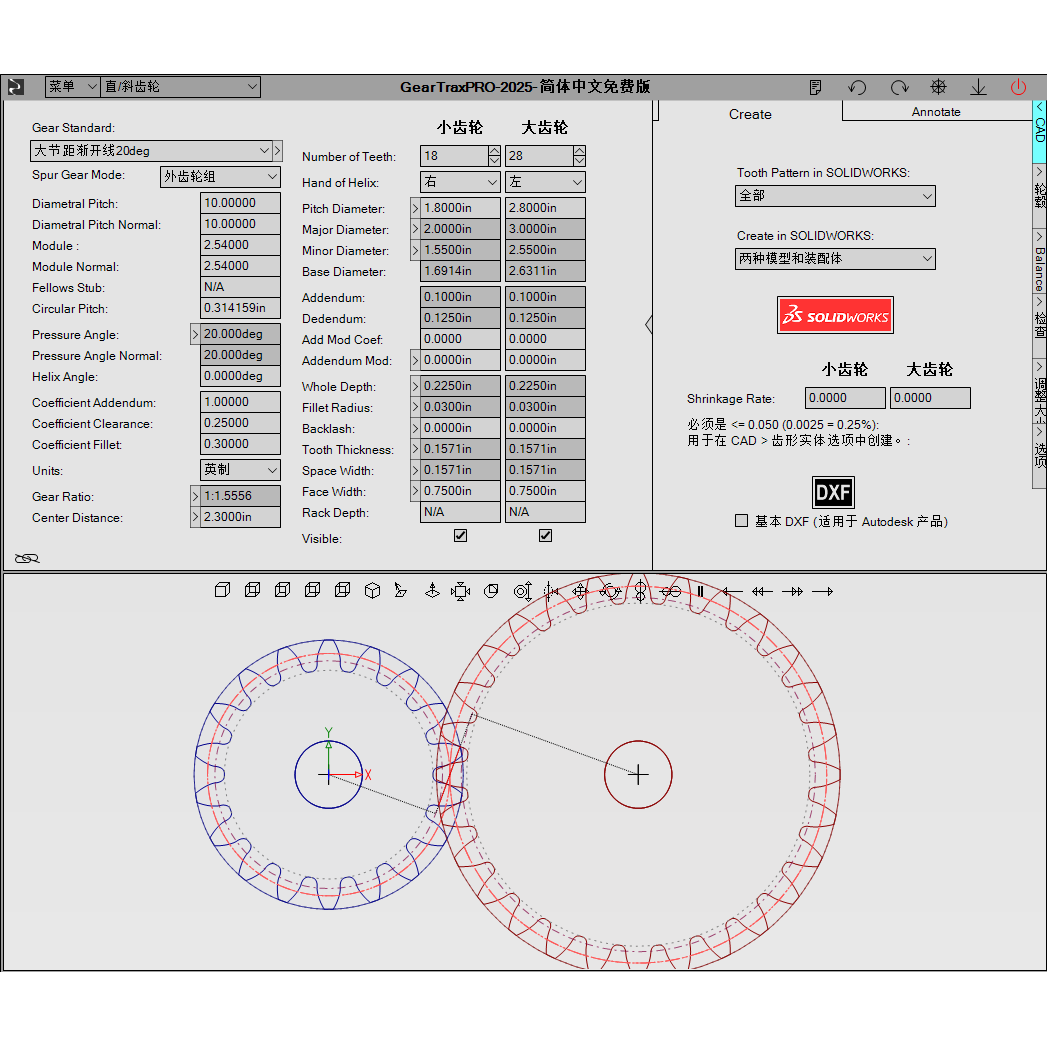Click the zoom in/out circle with vertical arrow icon
The image size is (1047, 1047).
tap(523, 592)
